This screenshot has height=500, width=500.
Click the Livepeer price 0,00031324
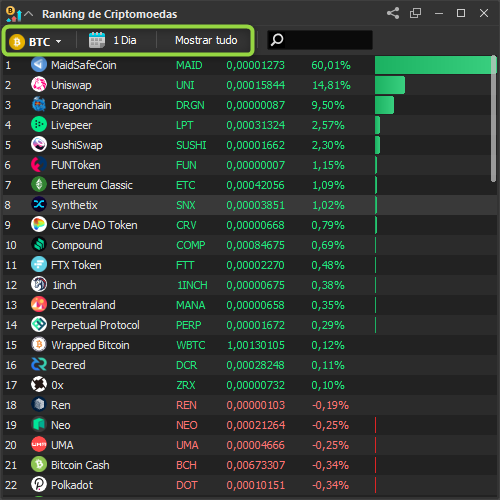(x=256, y=125)
